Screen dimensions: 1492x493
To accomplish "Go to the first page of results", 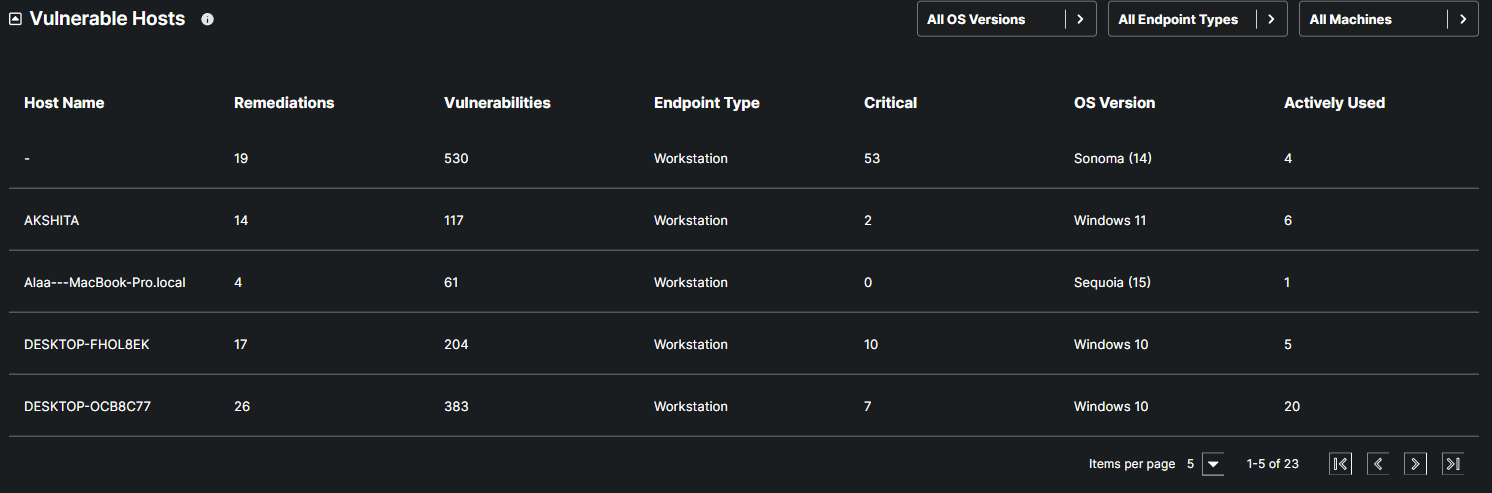I will coord(1340,464).
